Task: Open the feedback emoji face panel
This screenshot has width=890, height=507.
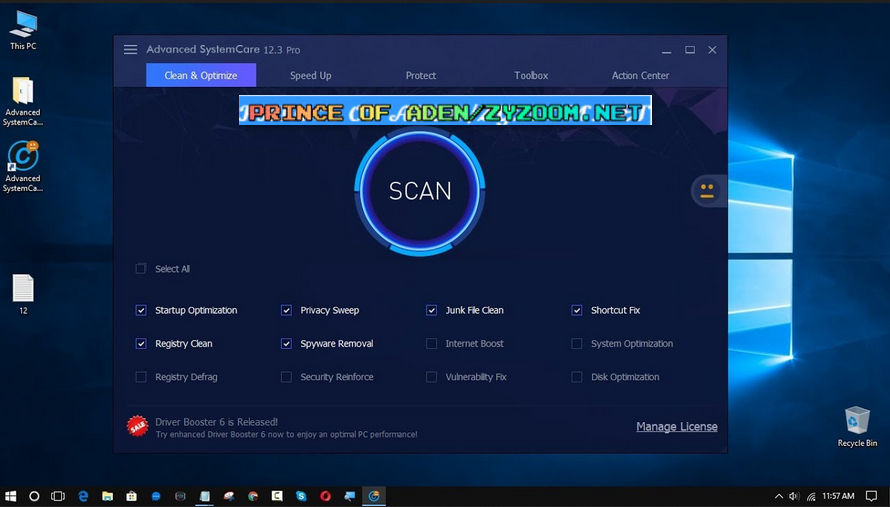Action: (707, 191)
